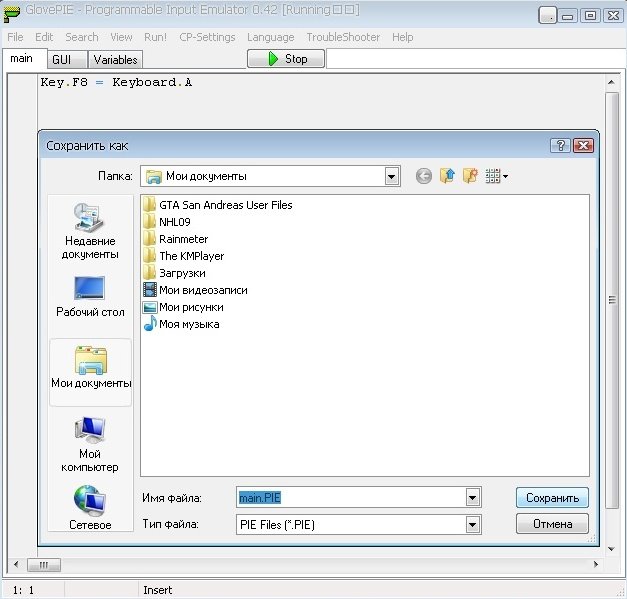Select Мои видеозаписи folder

(x=195, y=290)
